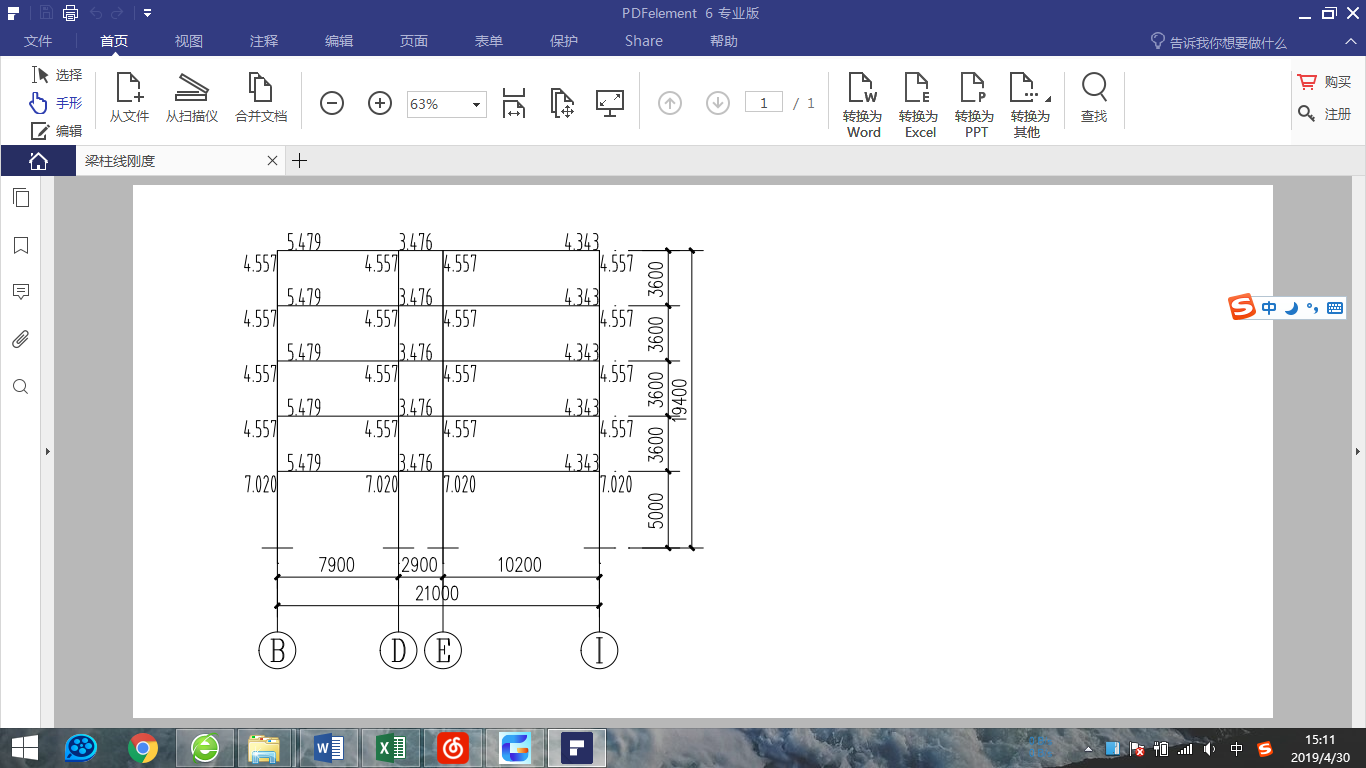Image resolution: width=1366 pixels, height=768 pixels.
Task: Click the zoom in plus icon
Action: [x=380, y=103]
